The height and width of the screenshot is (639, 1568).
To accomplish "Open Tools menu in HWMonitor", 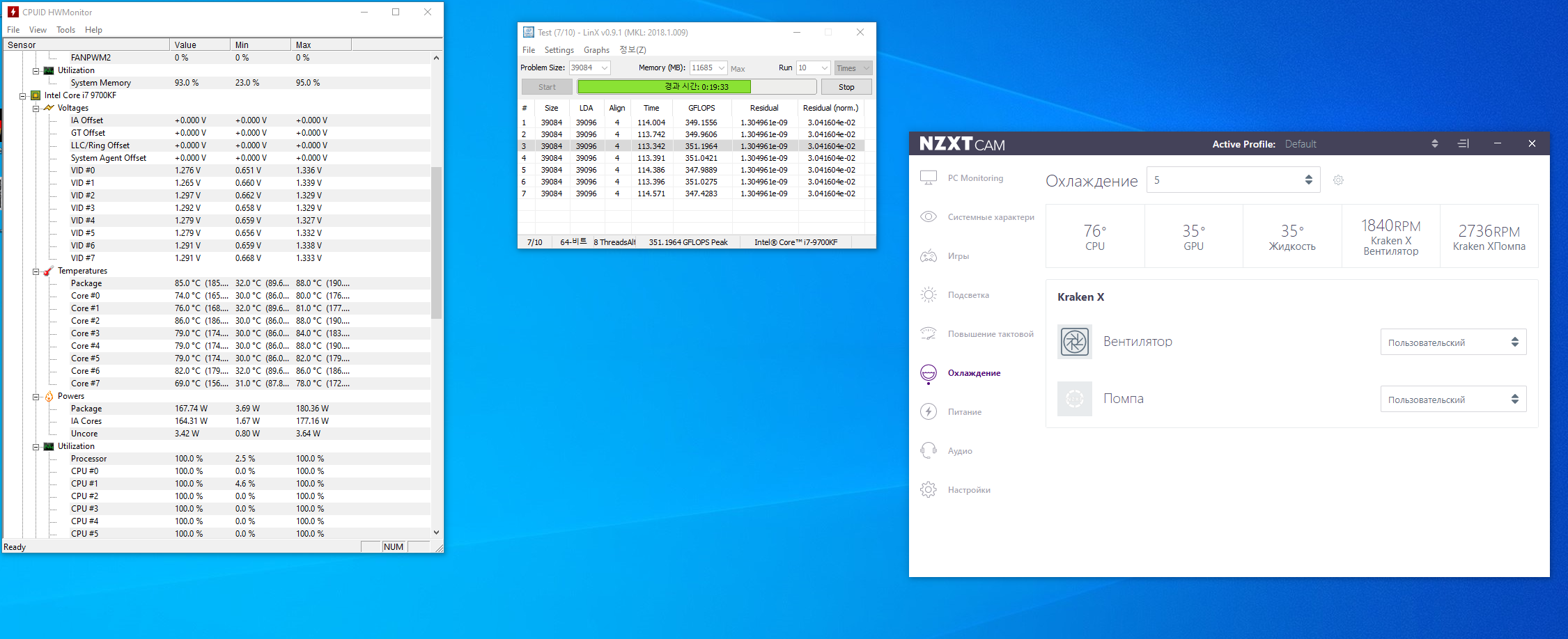I will point(65,30).
